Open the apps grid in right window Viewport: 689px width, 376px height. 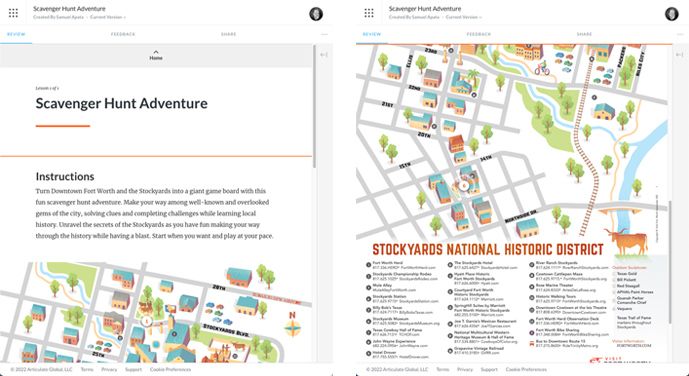click(369, 13)
